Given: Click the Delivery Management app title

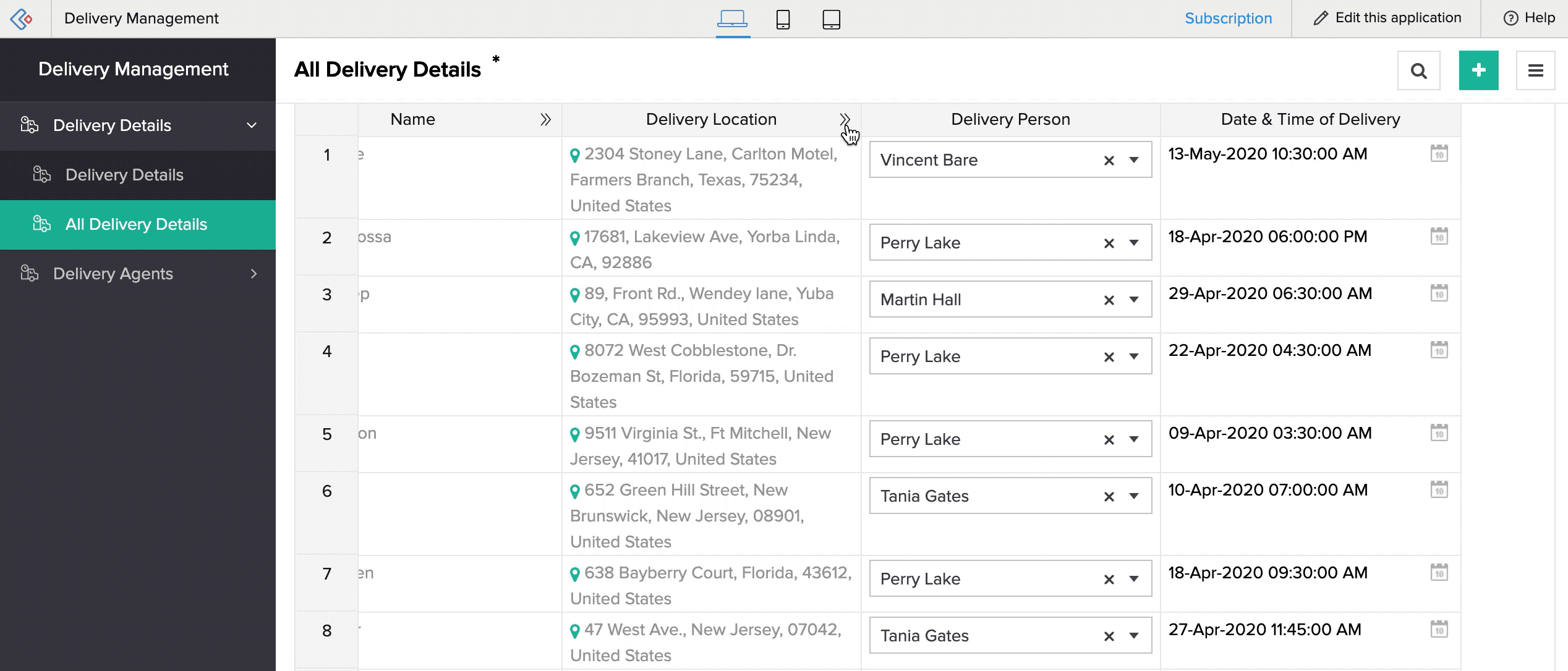Looking at the screenshot, I should pos(141,19).
